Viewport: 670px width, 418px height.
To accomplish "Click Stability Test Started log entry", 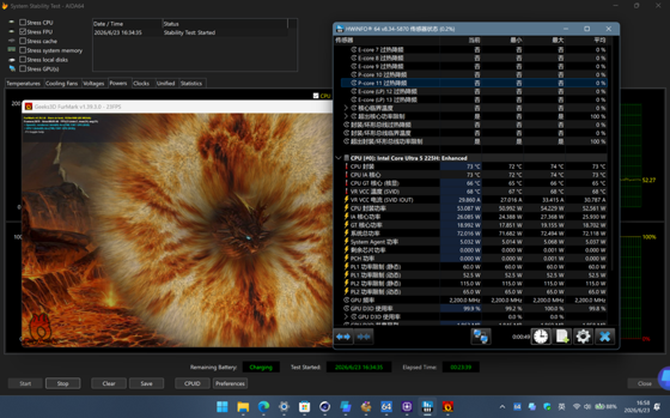I will 190,32.
